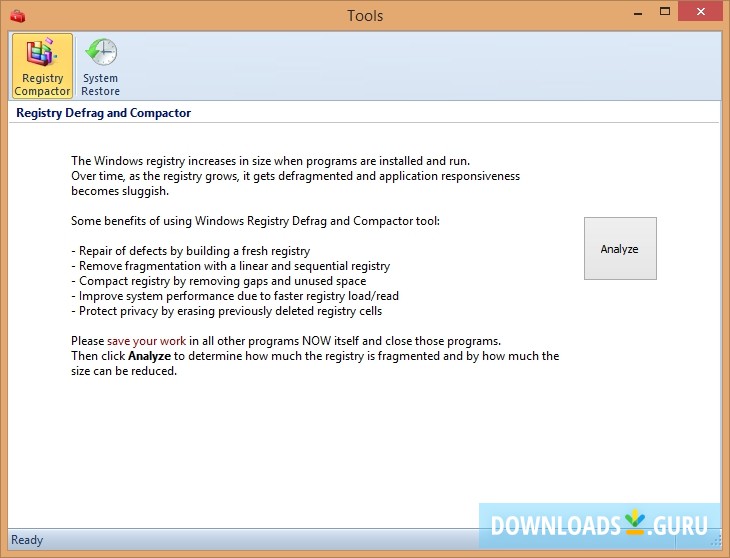The width and height of the screenshot is (730, 558).
Task: Click 'The Windows registry increases in size' sentence
Action: pos(270,161)
